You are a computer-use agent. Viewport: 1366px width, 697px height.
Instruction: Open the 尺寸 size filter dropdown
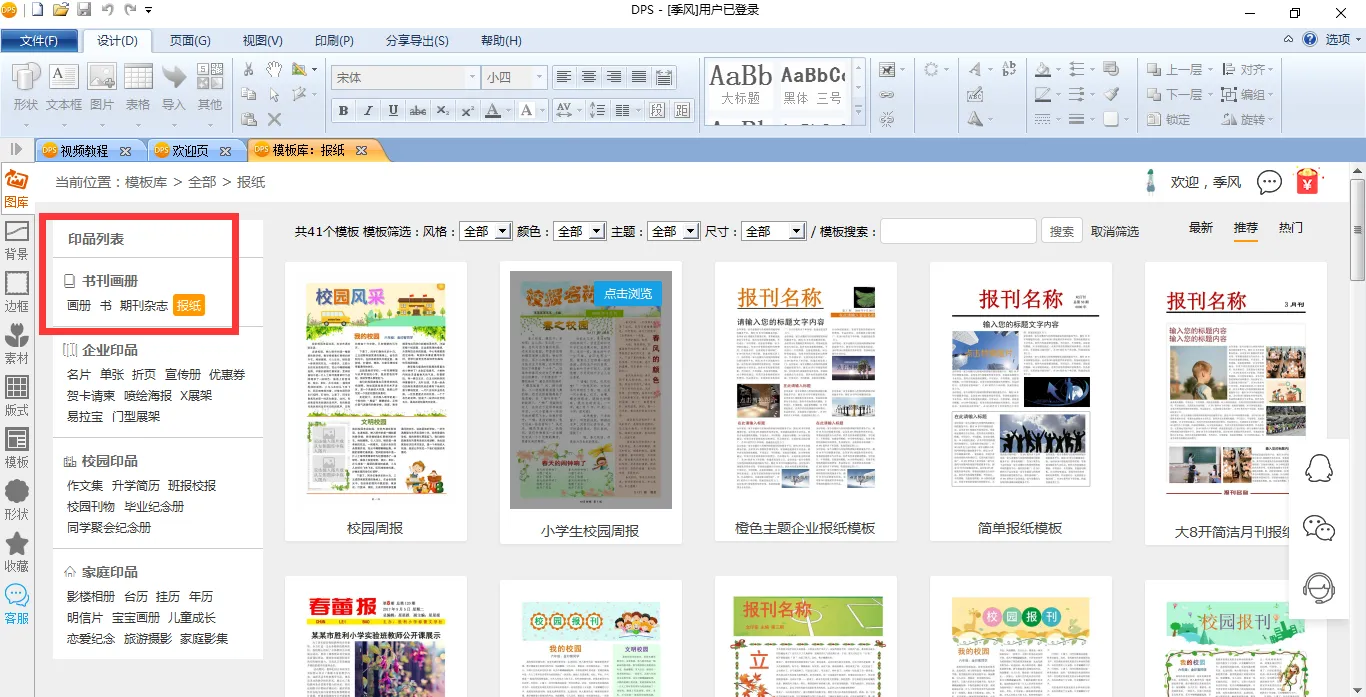[773, 231]
